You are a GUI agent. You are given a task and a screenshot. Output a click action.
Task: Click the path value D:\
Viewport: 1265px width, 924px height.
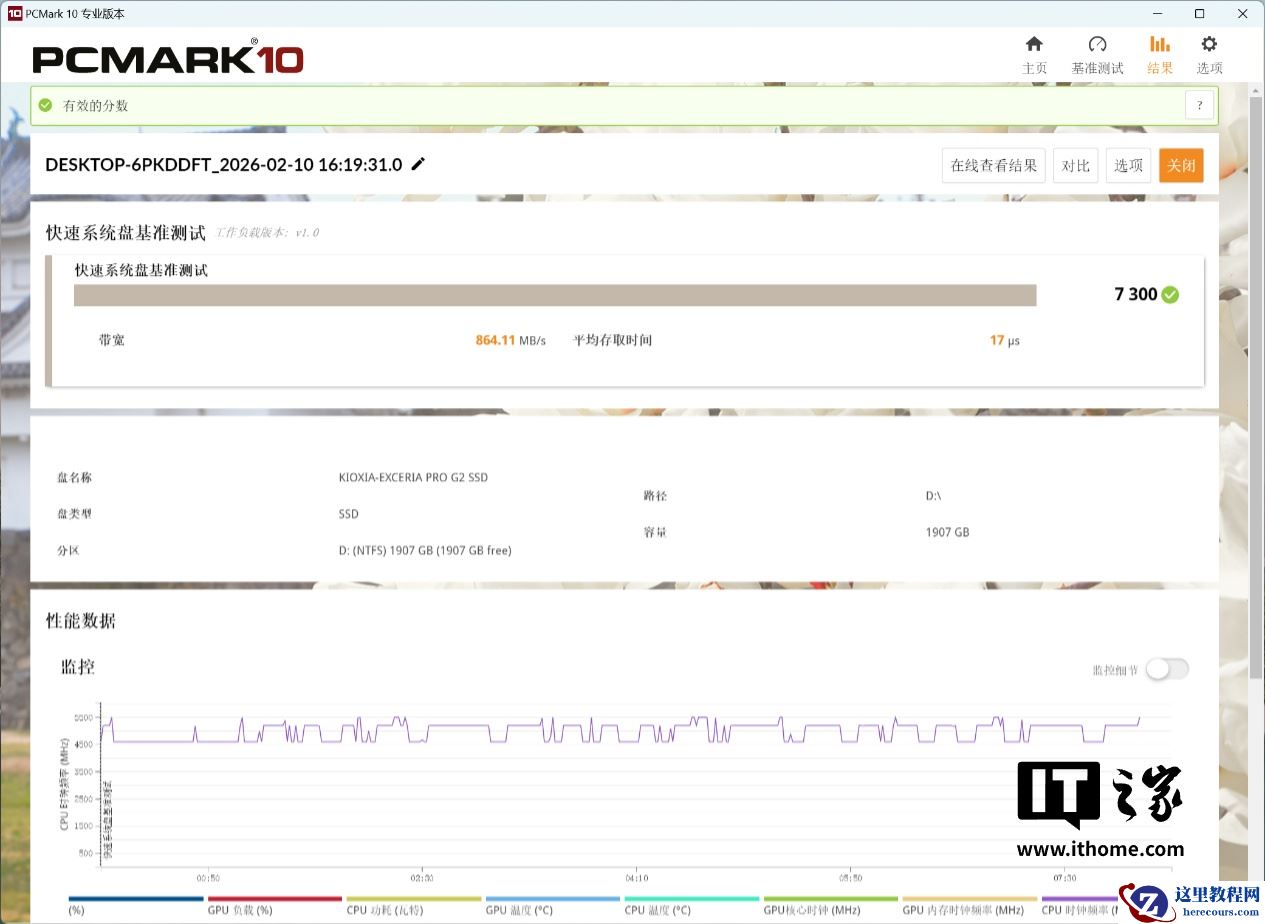tap(933, 497)
